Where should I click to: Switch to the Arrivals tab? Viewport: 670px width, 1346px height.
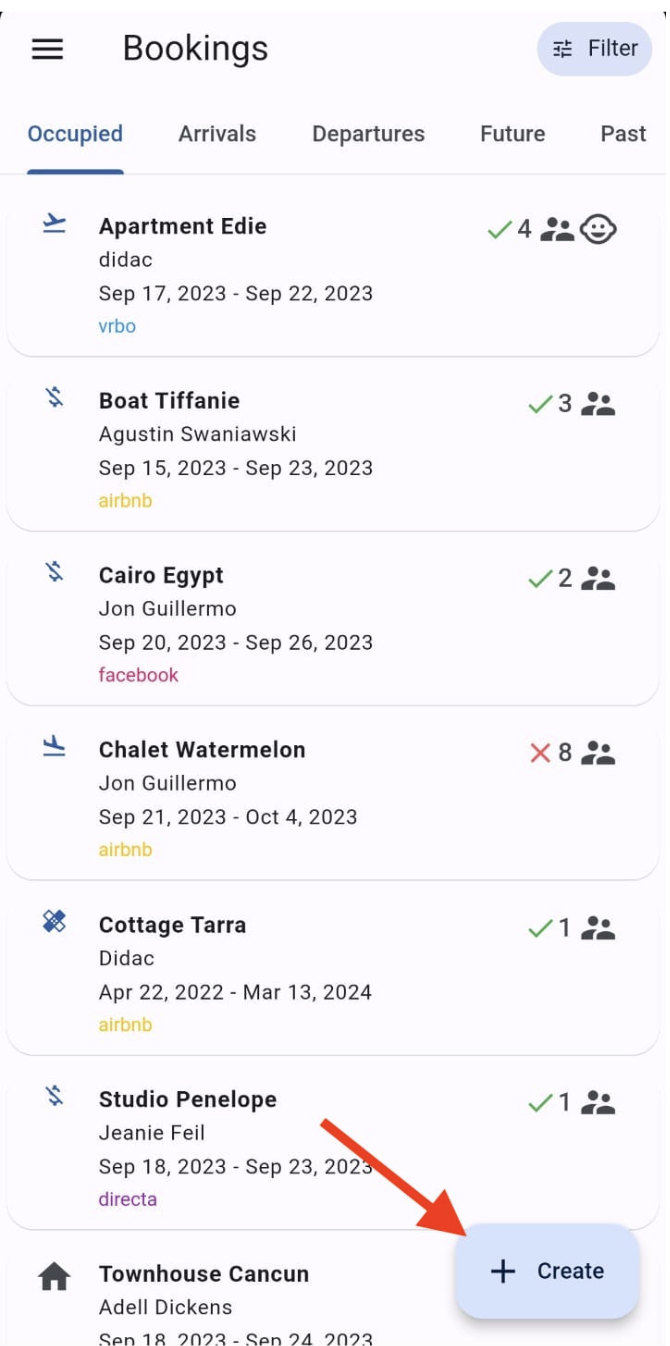(217, 134)
